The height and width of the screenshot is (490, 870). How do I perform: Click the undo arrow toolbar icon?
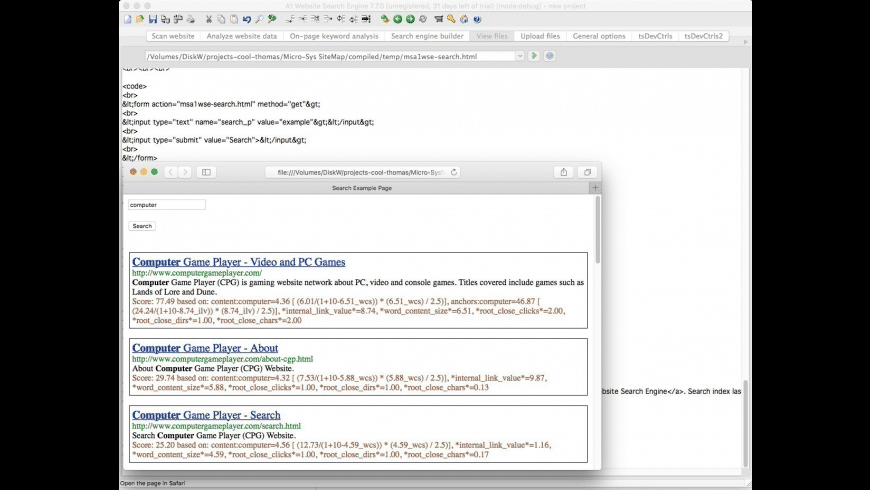(247, 19)
